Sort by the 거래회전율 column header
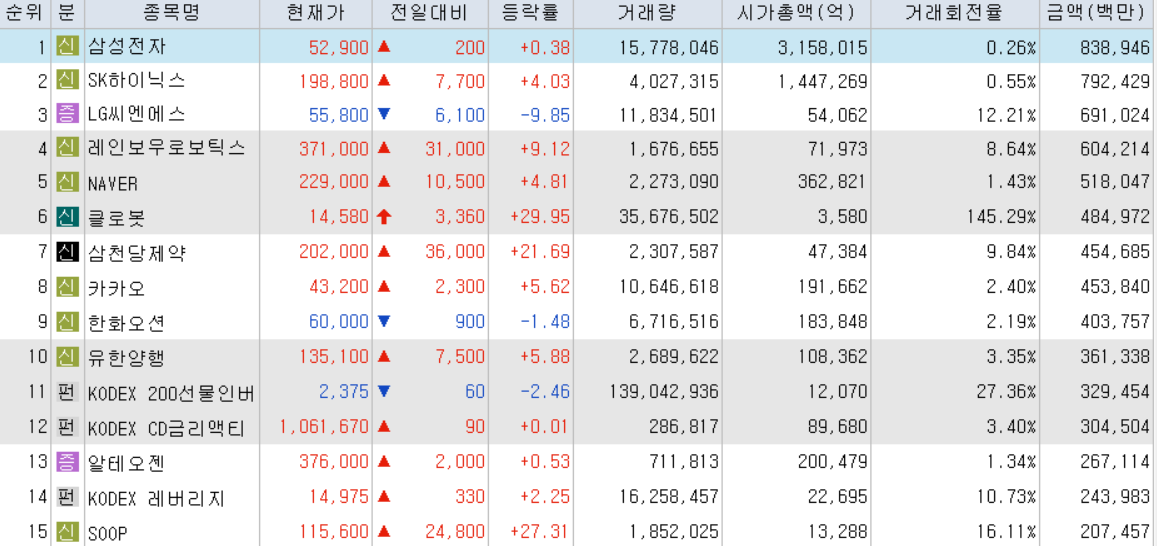 pos(955,13)
